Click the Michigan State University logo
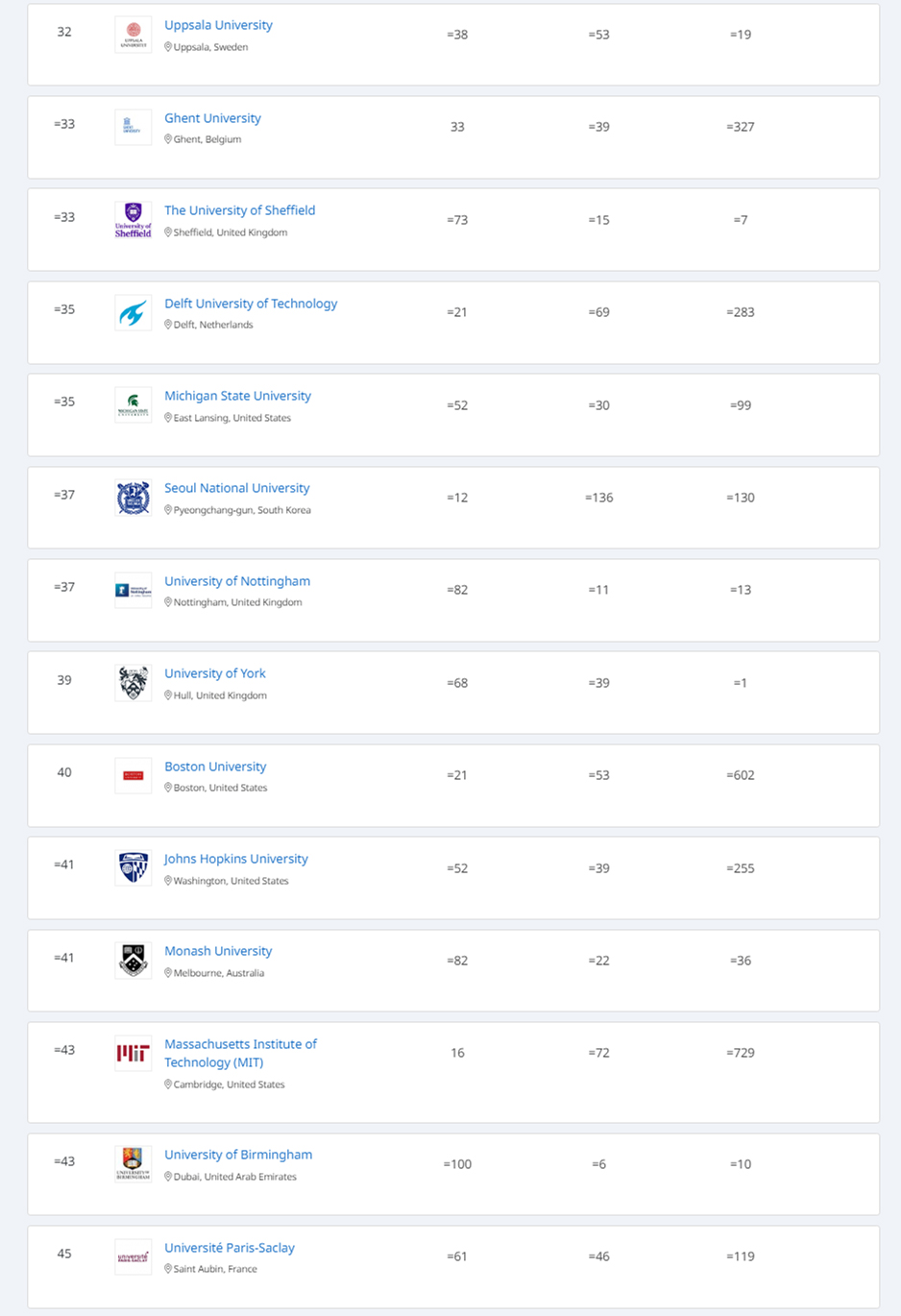 tap(133, 405)
